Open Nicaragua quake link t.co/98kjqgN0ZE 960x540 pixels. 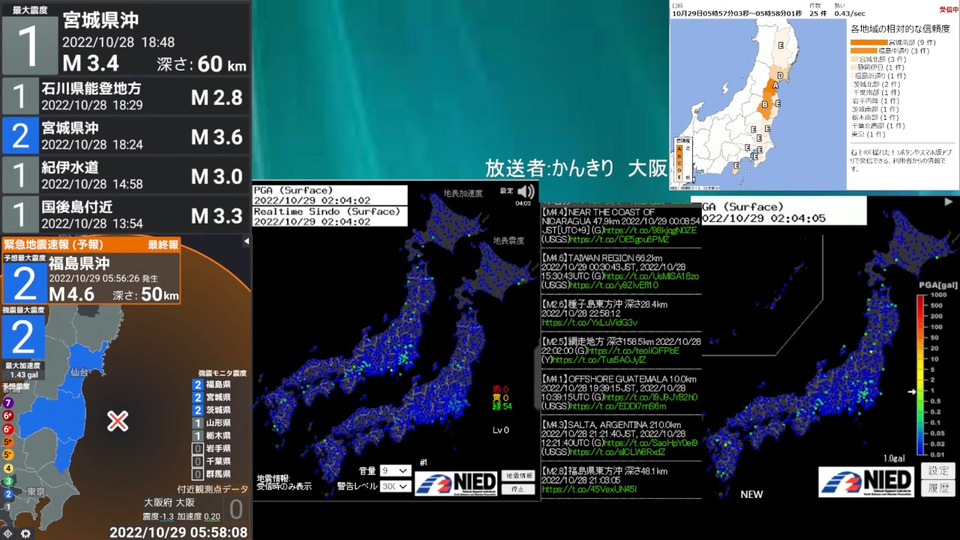pyautogui.click(x=651, y=230)
